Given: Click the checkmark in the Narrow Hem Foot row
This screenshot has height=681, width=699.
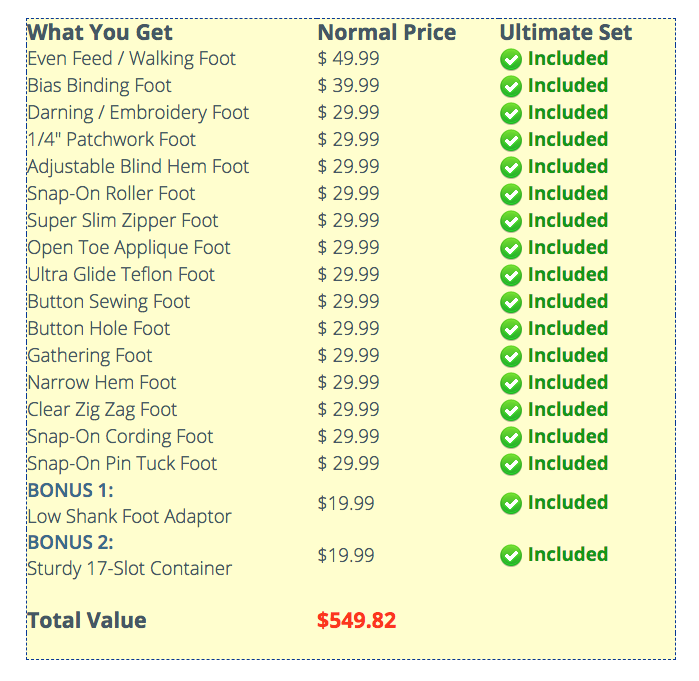Looking at the screenshot, I should coord(511,384).
